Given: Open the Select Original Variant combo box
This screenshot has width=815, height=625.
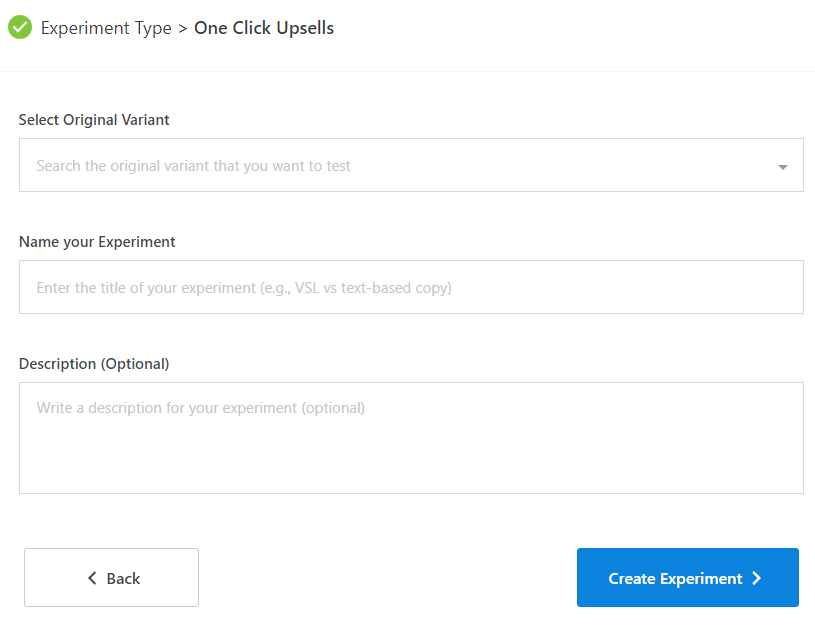Looking at the screenshot, I should 411,165.
